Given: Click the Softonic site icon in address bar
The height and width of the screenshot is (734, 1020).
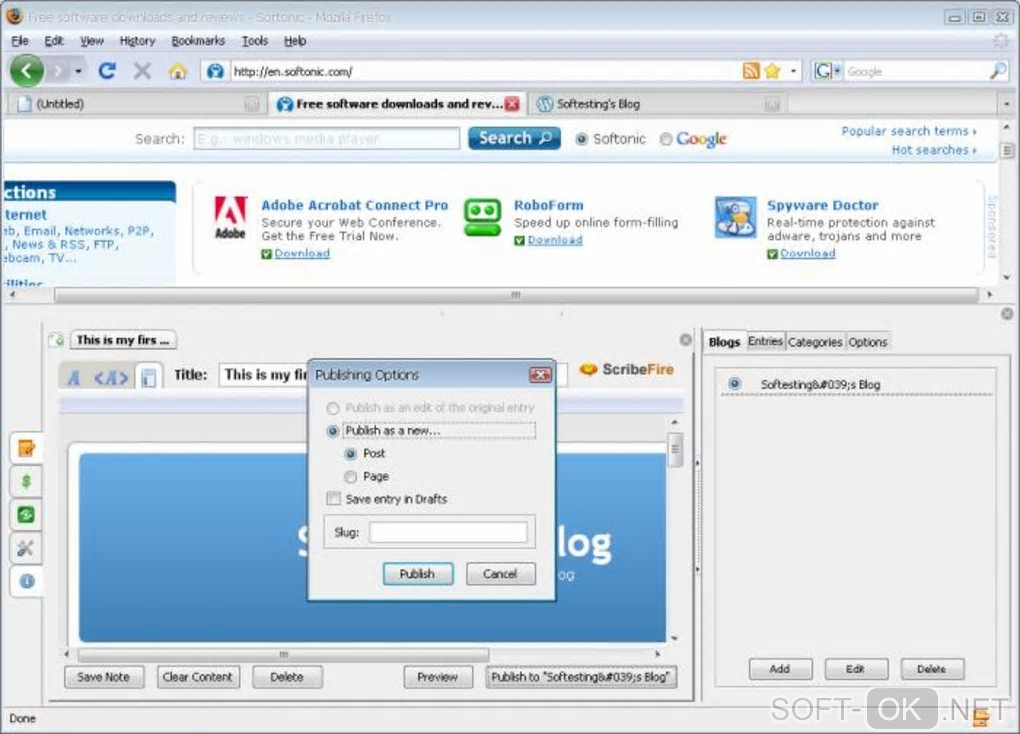Looking at the screenshot, I should [x=215, y=71].
